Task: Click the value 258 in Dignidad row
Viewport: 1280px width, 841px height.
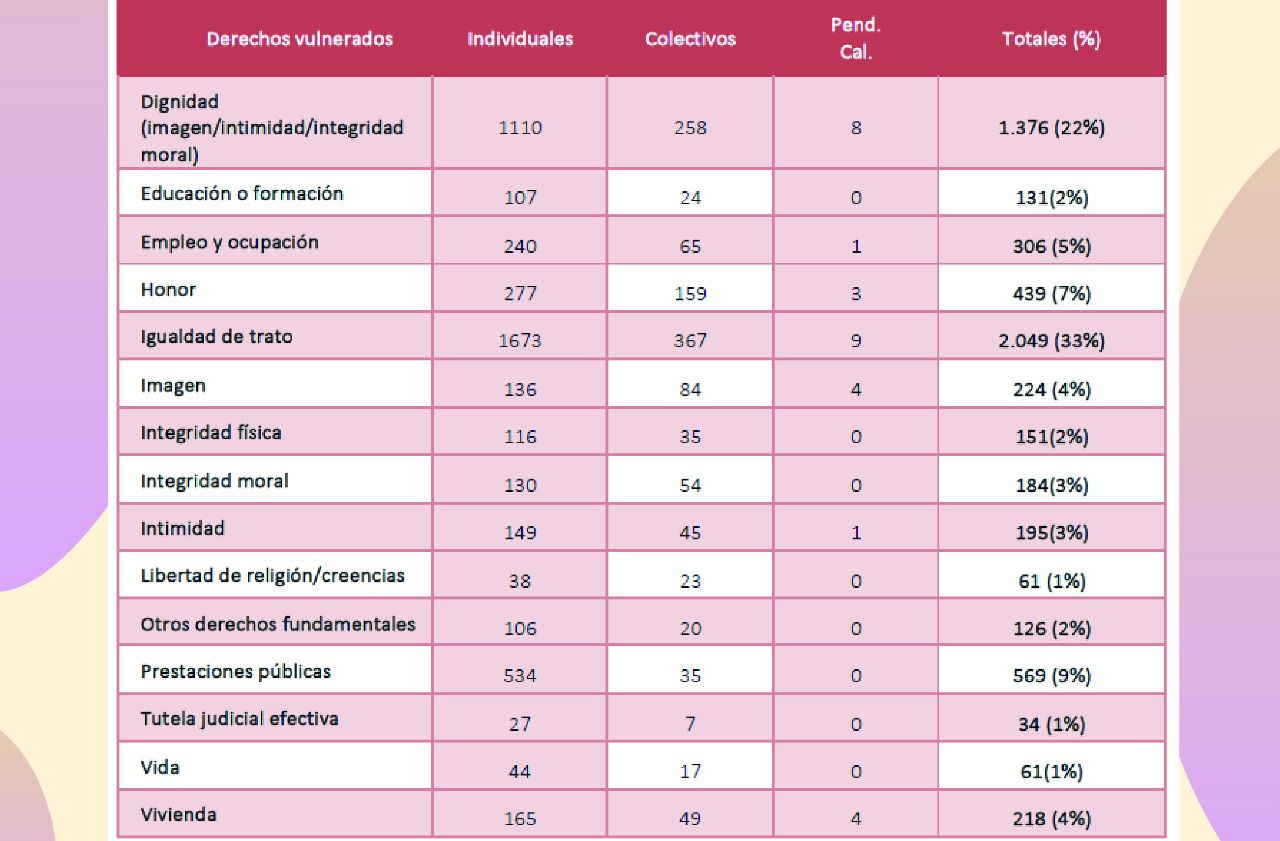Action: point(690,128)
